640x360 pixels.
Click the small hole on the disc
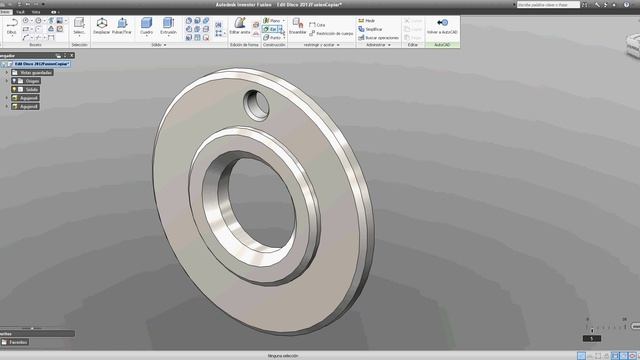click(256, 105)
